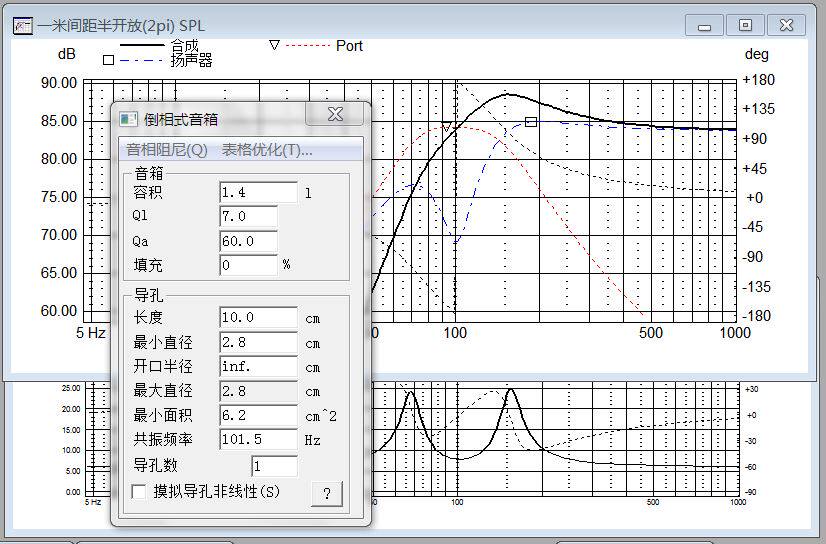Click the 填充 percentage field
The image size is (826, 544).
click(x=248, y=265)
